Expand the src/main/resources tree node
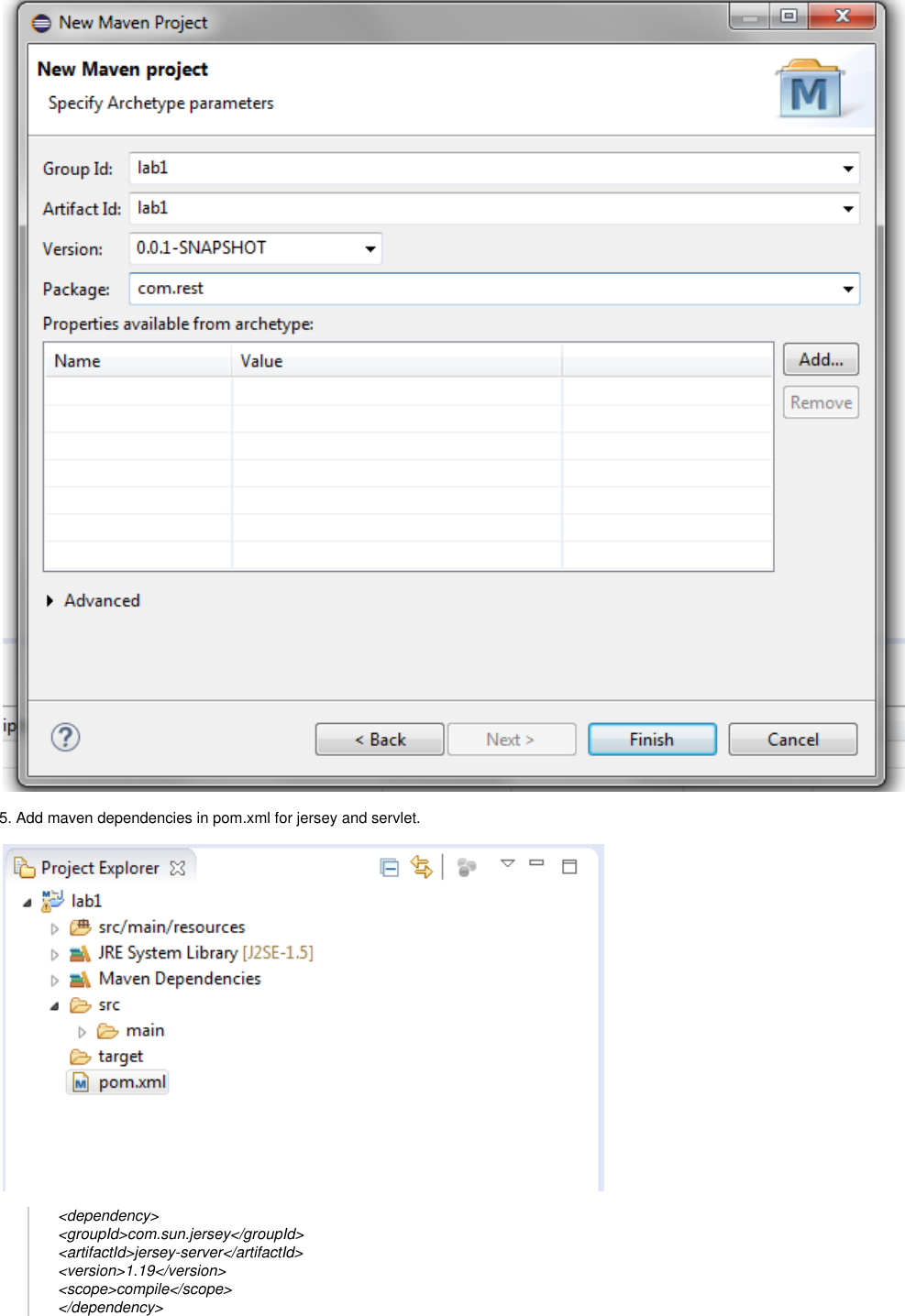The width and height of the screenshot is (905, 1316). [x=54, y=928]
